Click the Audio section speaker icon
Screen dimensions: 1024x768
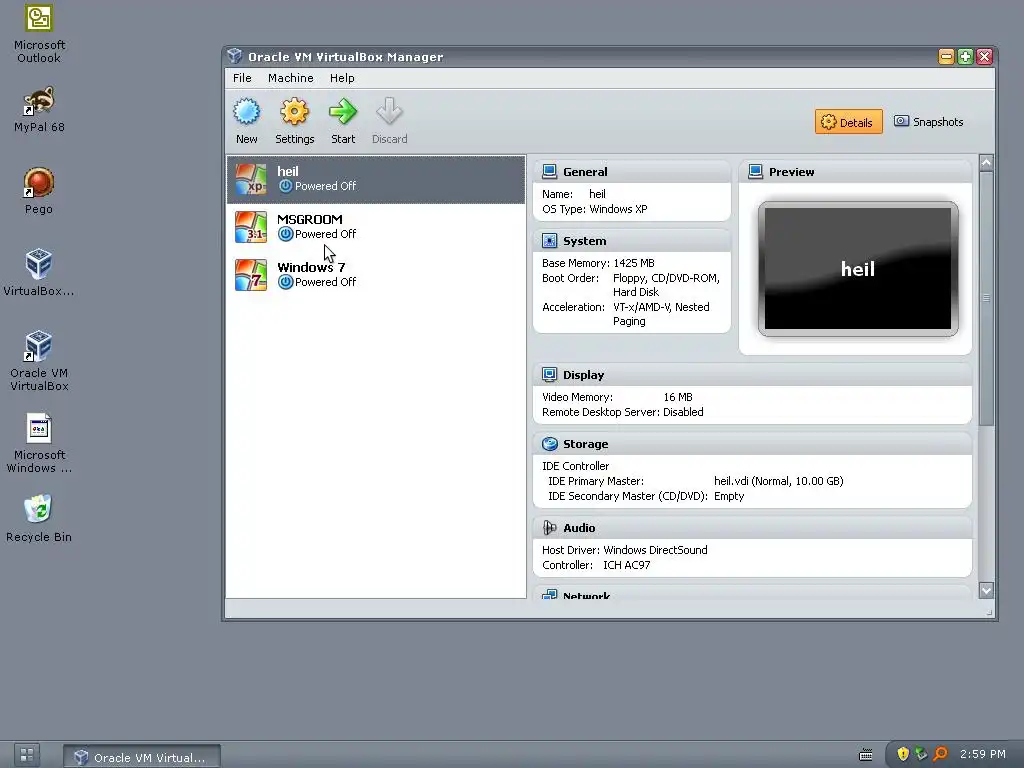pyautogui.click(x=549, y=528)
